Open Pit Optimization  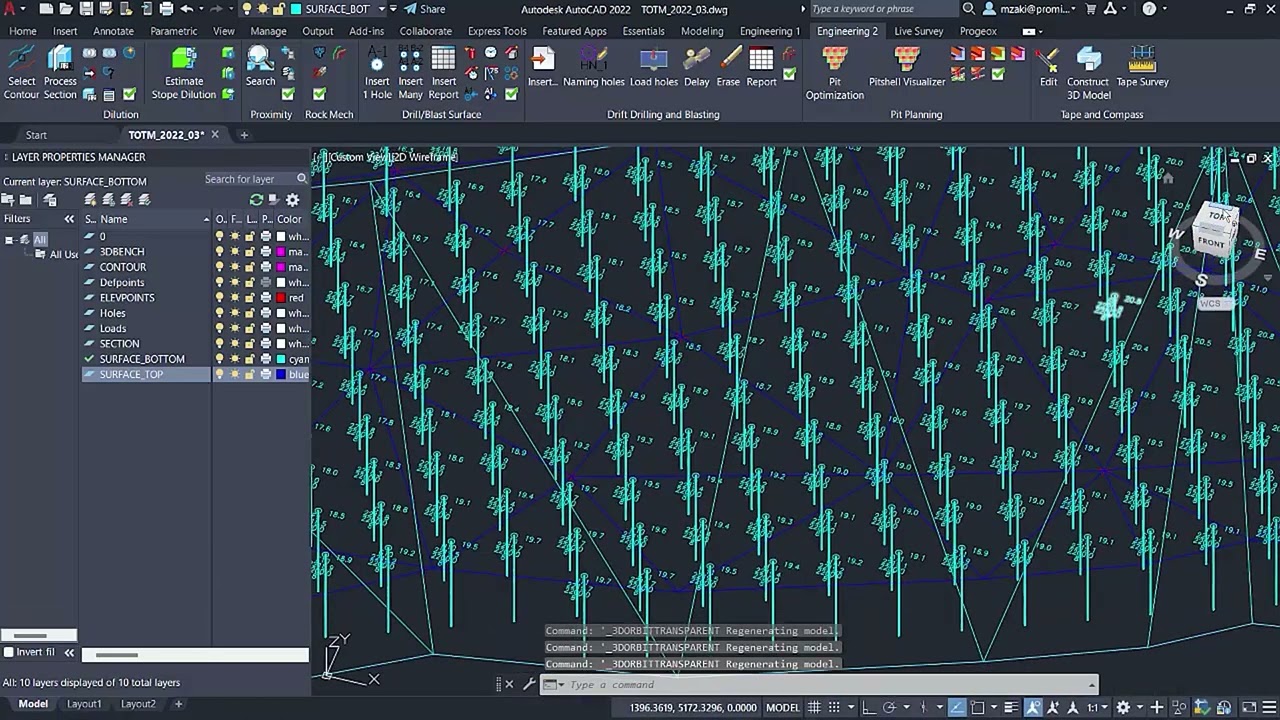[x=835, y=72]
